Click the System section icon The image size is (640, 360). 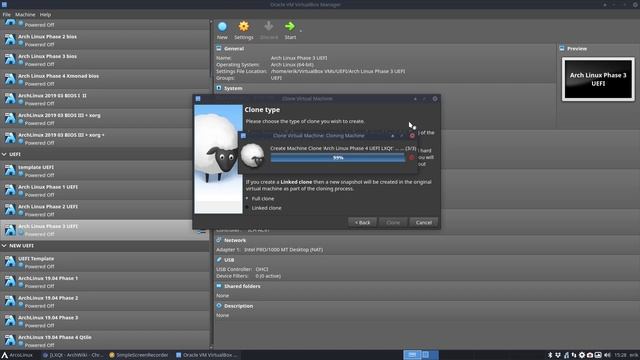click(x=219, y=88)
